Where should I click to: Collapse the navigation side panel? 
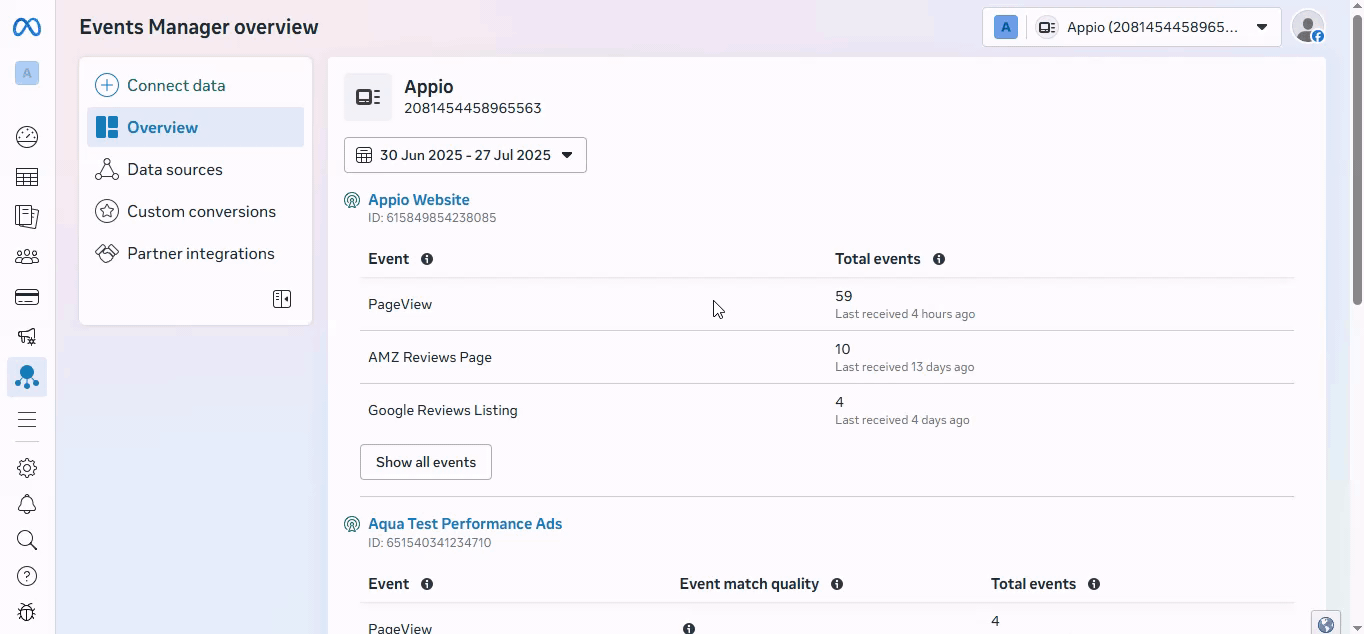pos(282,299)
